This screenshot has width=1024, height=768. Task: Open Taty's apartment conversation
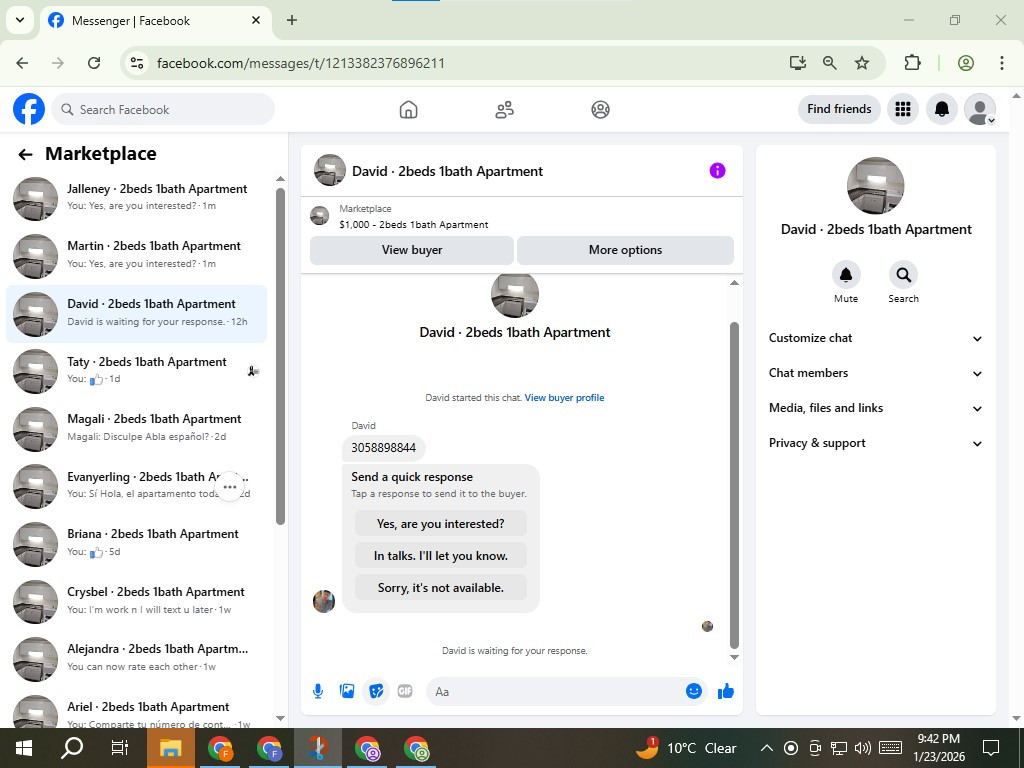(x=136, y=371)
